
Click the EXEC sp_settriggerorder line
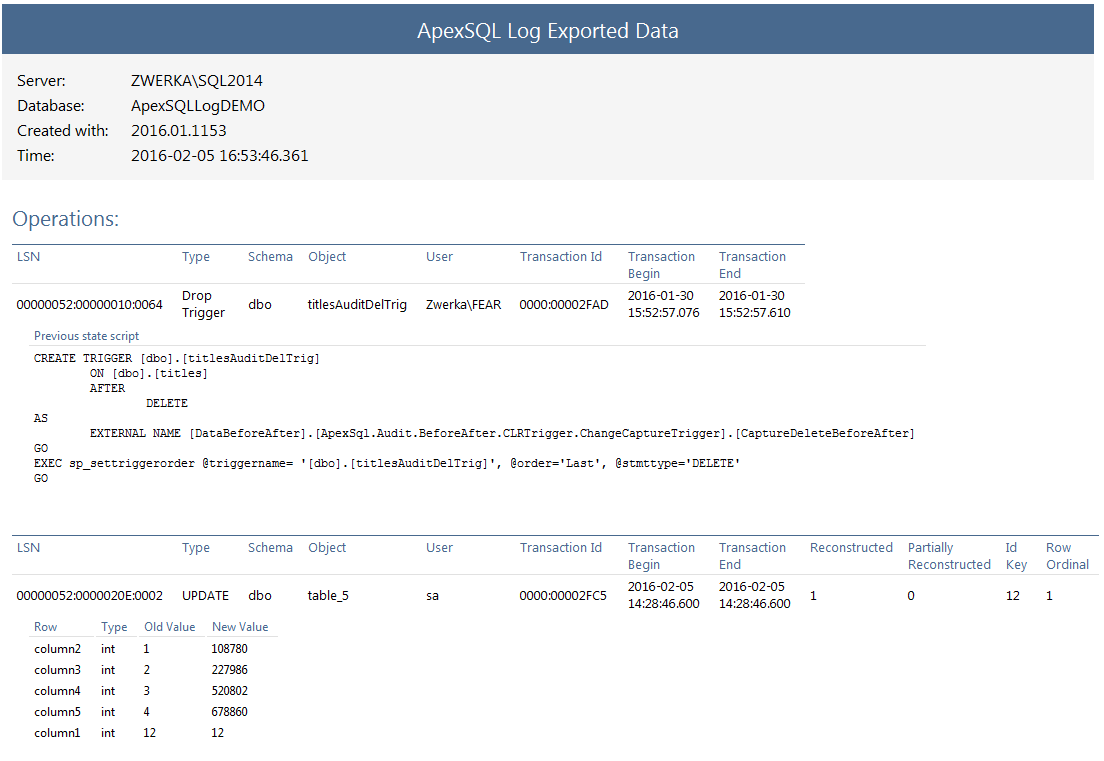point(387,463)
